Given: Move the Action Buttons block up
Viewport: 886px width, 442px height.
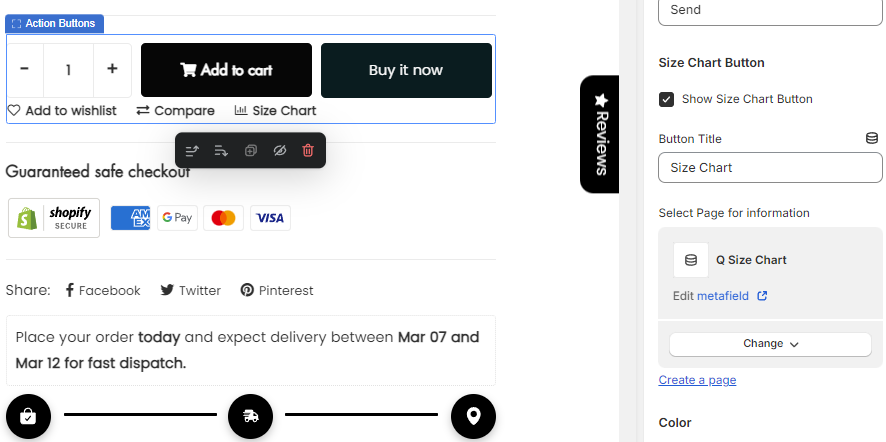Looking at the screenshot, I should (x=192, y=151).
